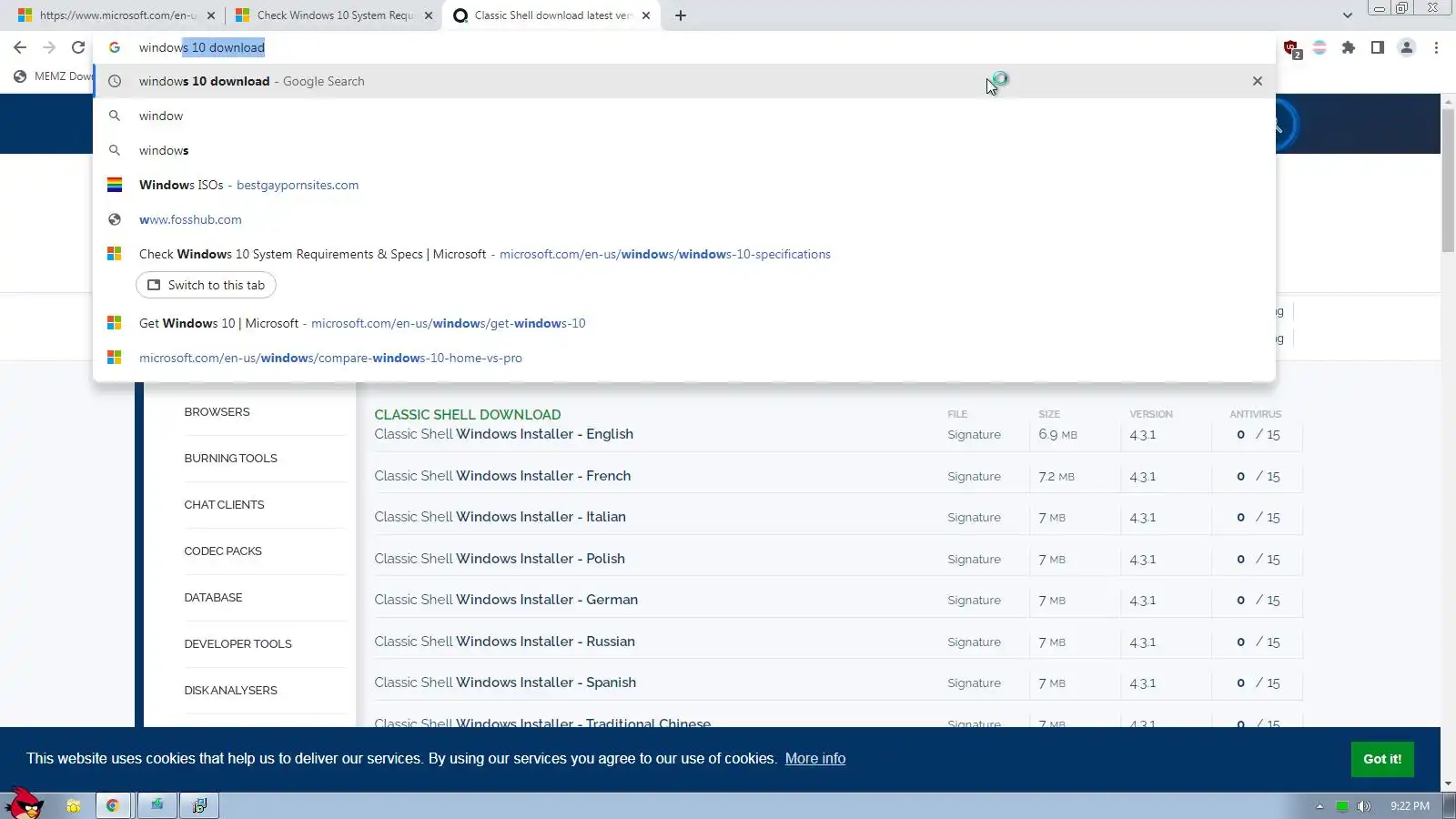
Task: Click the green network tray icon
Action: 1341,806
